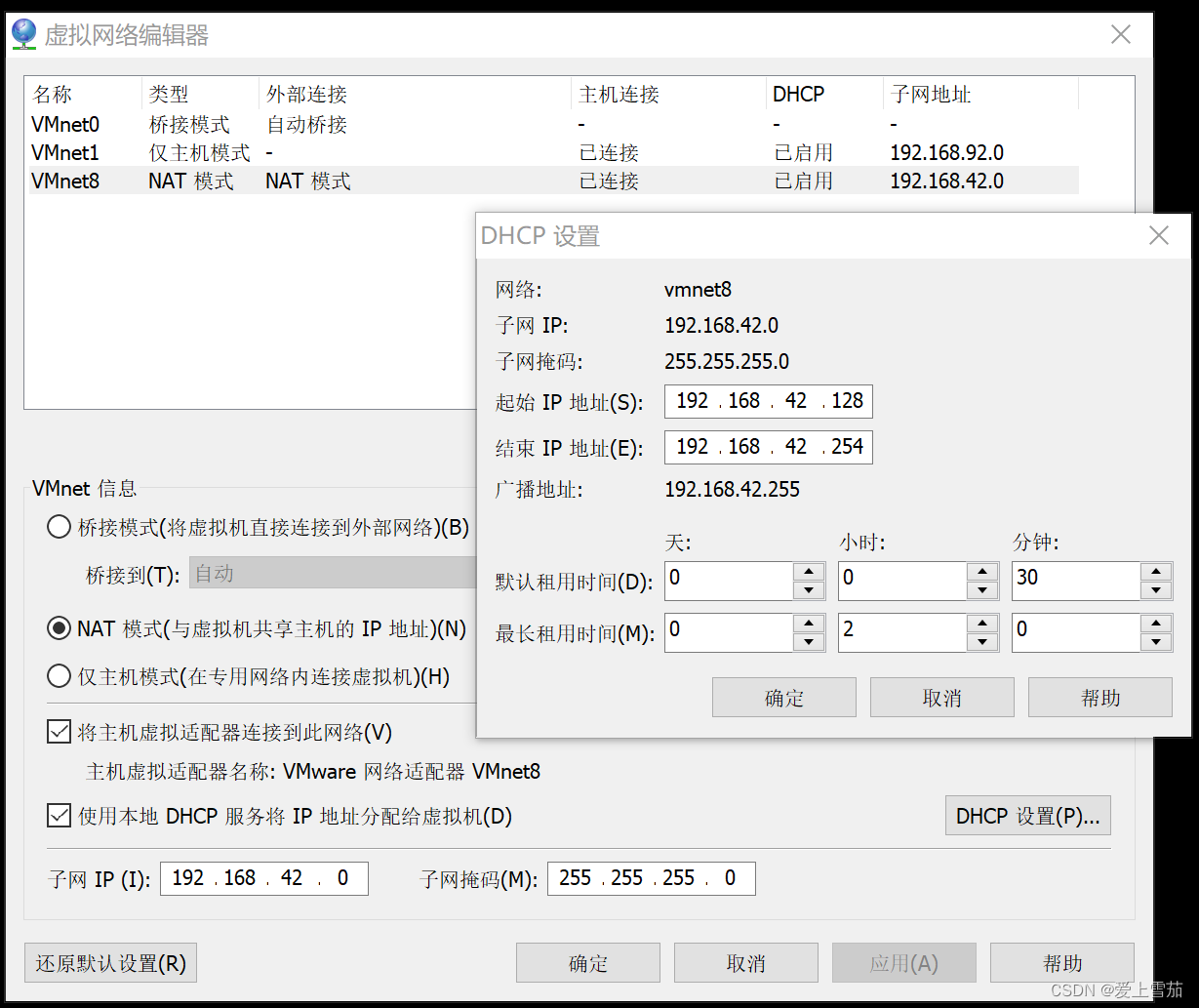Click the 主机连接 column header

(668, 95)
